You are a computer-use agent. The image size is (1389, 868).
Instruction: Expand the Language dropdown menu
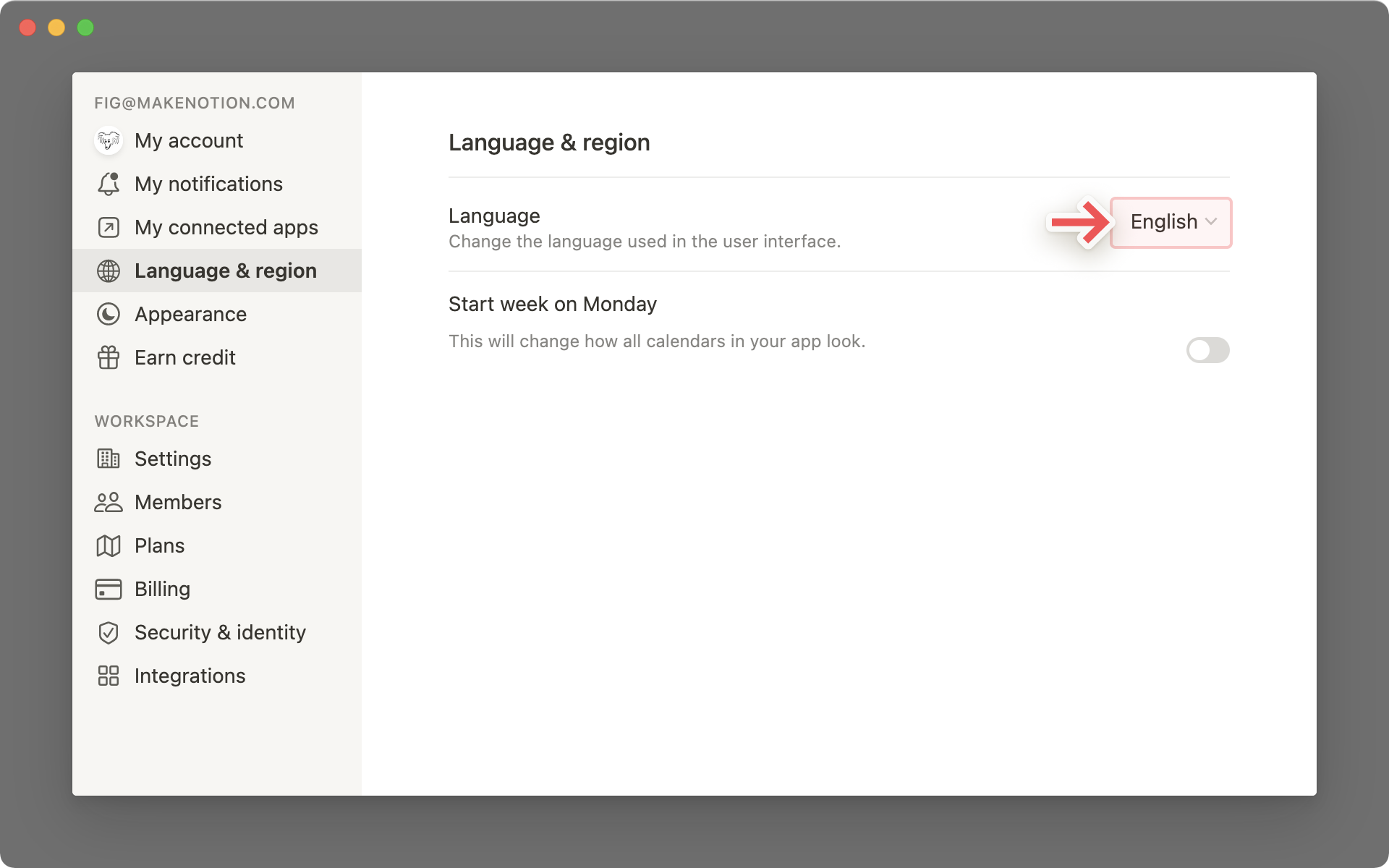click(1173, 221)
